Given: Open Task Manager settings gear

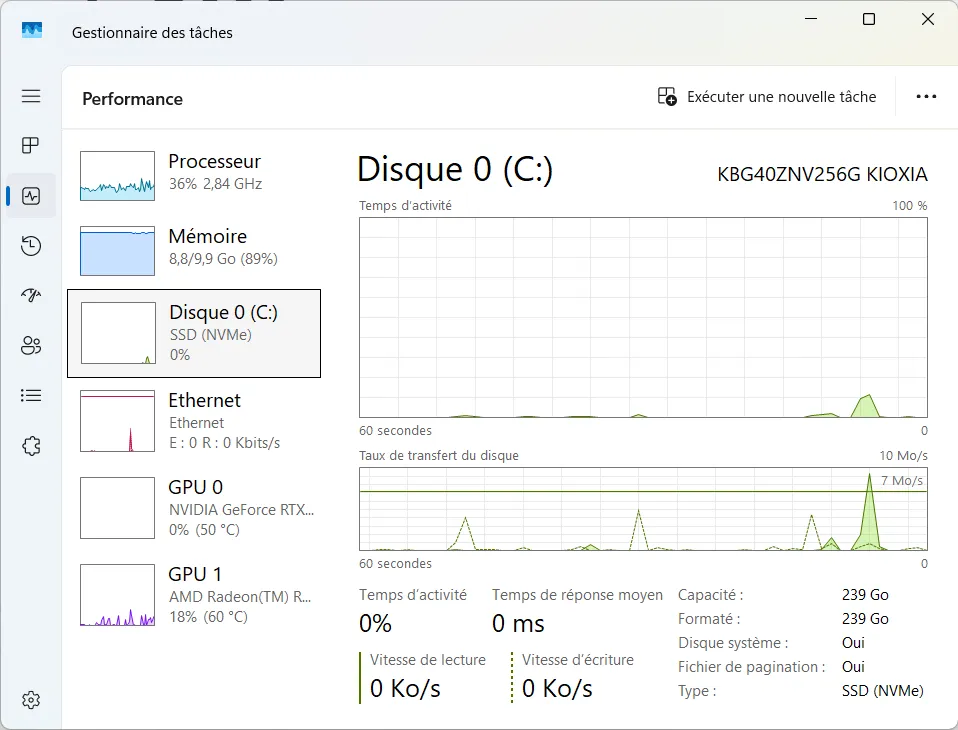Looking at the screenshot, I should (x=31, y=699).
